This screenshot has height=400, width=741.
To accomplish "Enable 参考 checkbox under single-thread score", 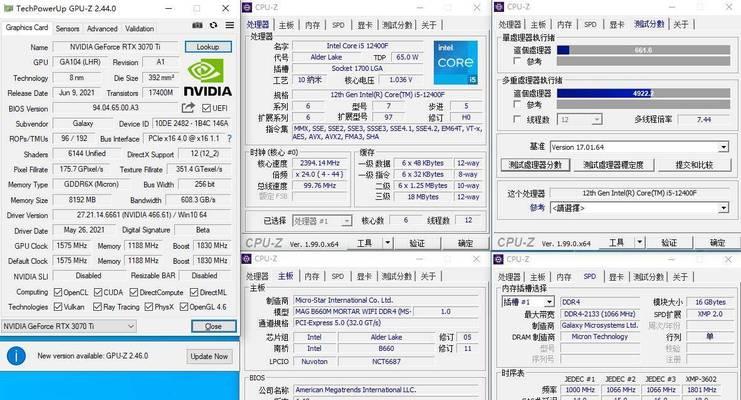I will [517, 61].
